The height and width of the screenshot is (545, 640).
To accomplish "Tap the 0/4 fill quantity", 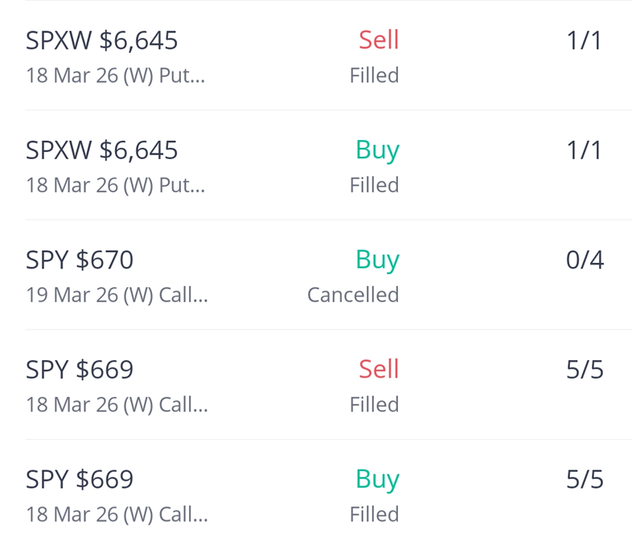I will 584,261.
